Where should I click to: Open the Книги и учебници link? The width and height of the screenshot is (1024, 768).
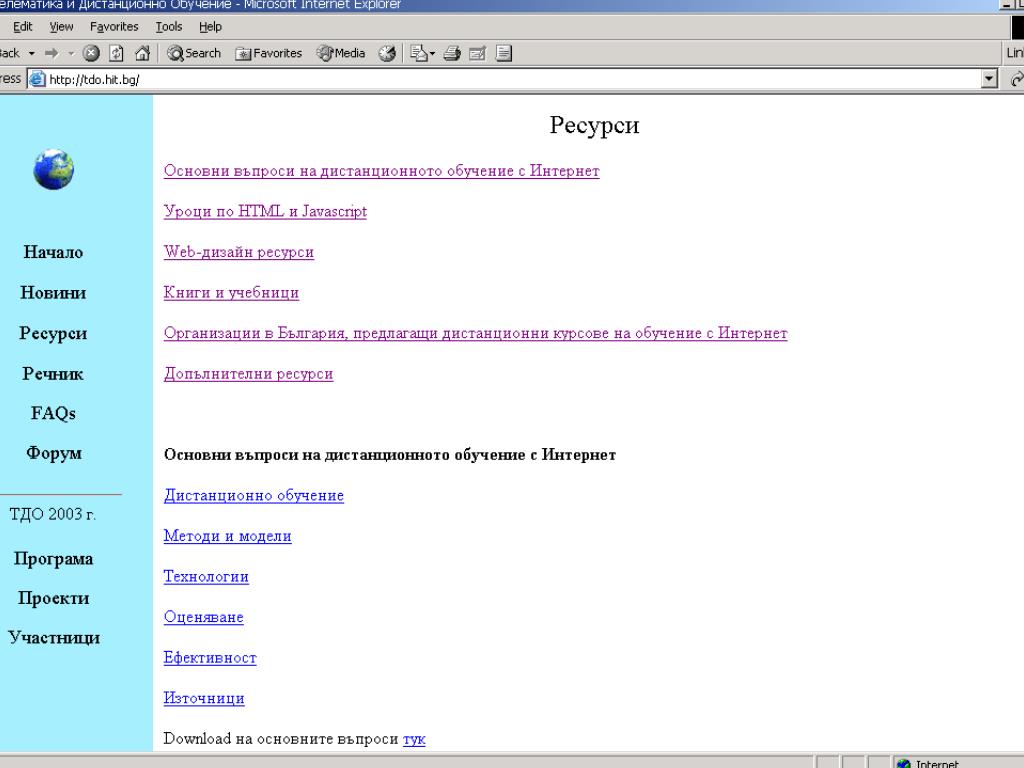coord(231,293)
